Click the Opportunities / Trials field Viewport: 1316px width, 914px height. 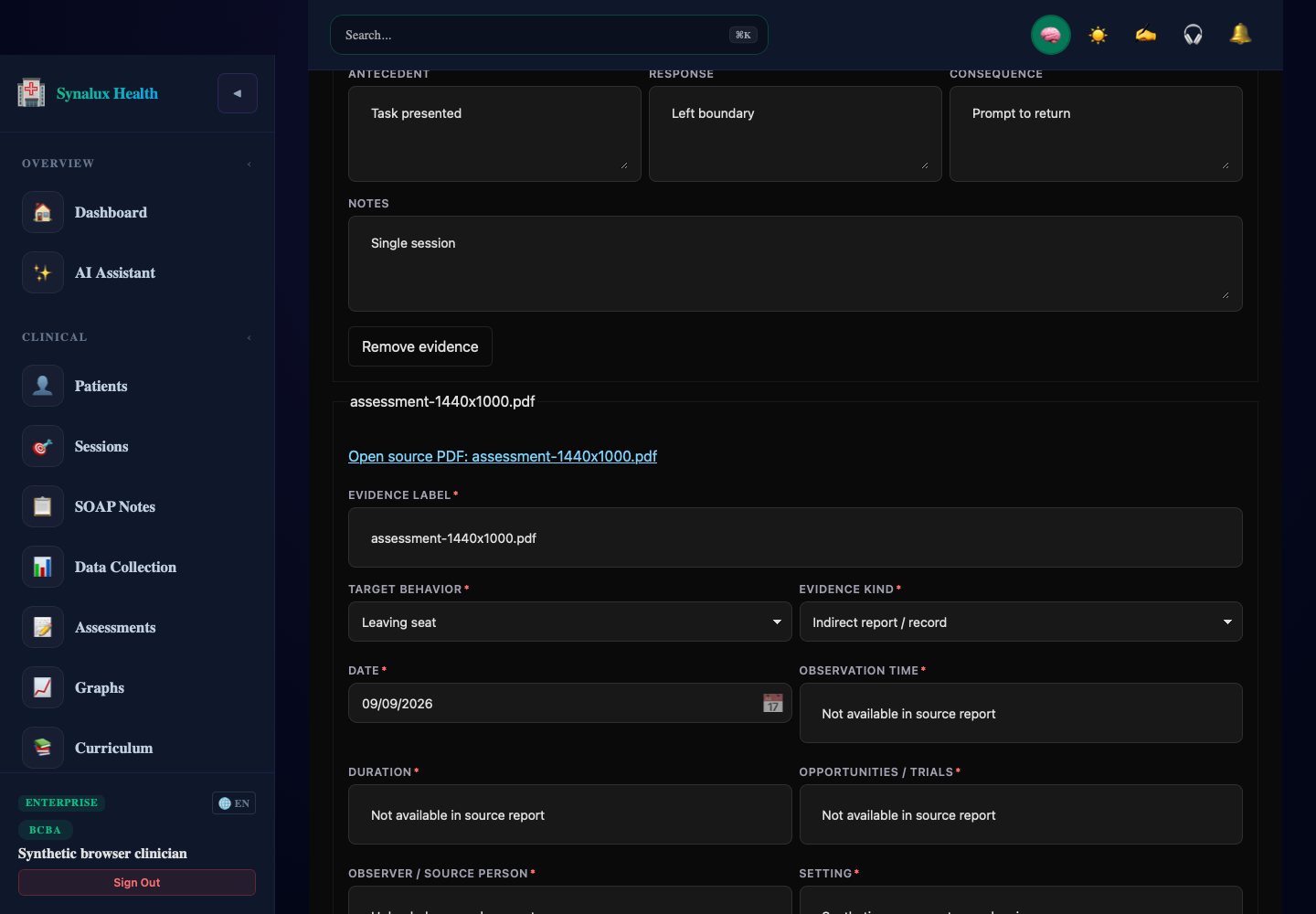pos(1021,814)
